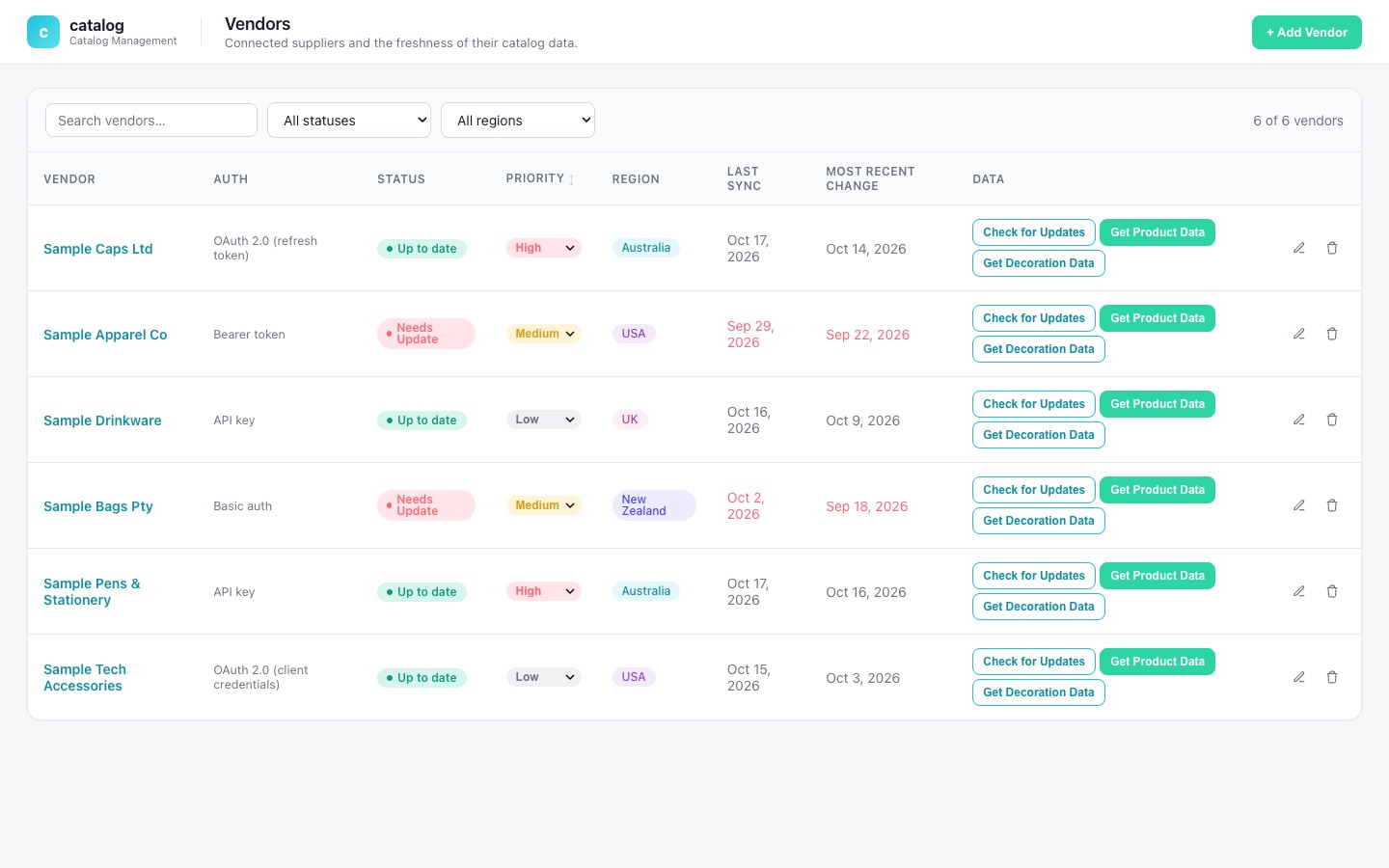Image resolution: width=1389 pixels, height=868 pixels.
Task: Click the catalog logo icon
Action: [43, 32]
